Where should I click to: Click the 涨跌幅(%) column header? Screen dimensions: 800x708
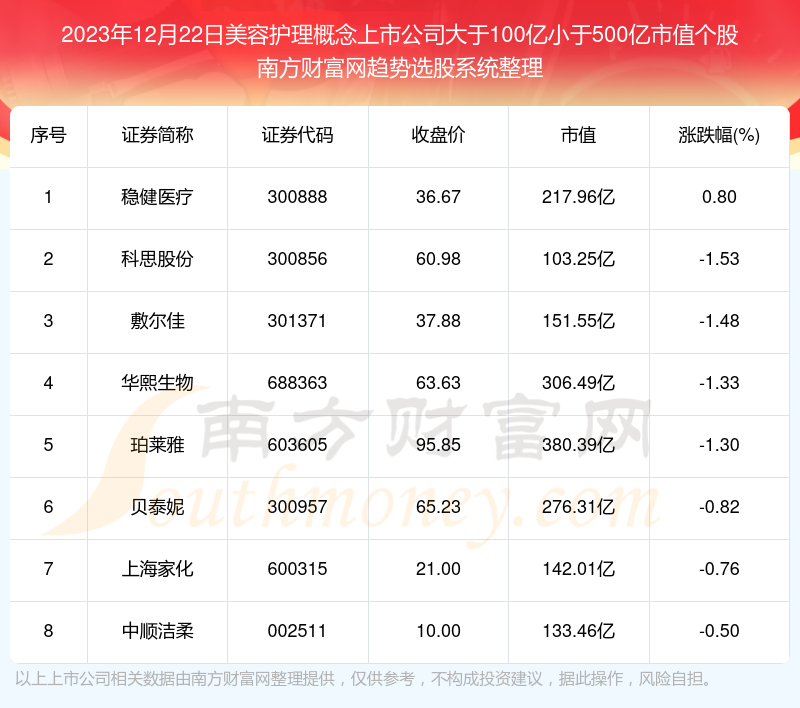coord(719,136)
